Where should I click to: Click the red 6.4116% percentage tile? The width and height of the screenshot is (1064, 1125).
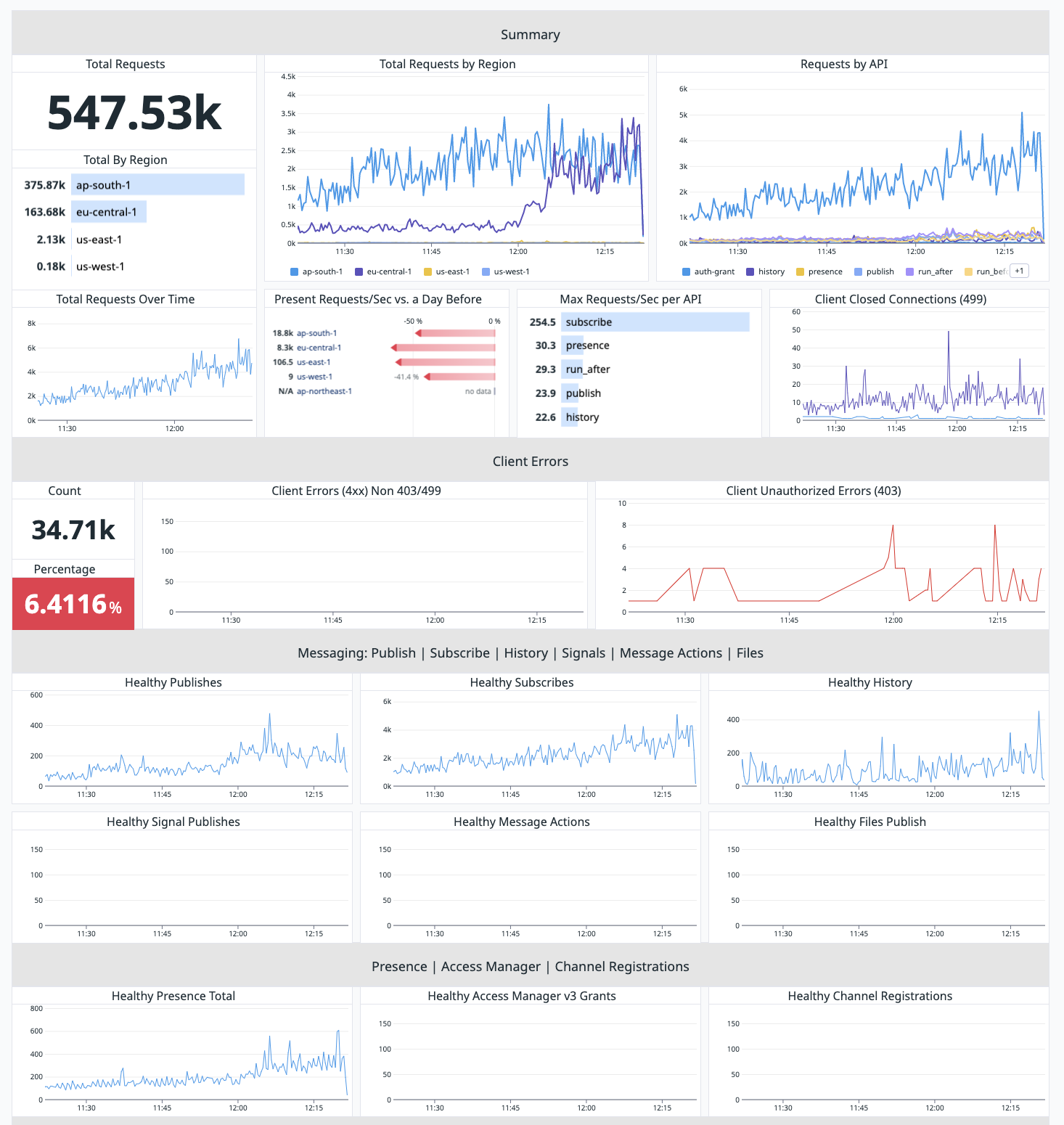click(73, 604)
